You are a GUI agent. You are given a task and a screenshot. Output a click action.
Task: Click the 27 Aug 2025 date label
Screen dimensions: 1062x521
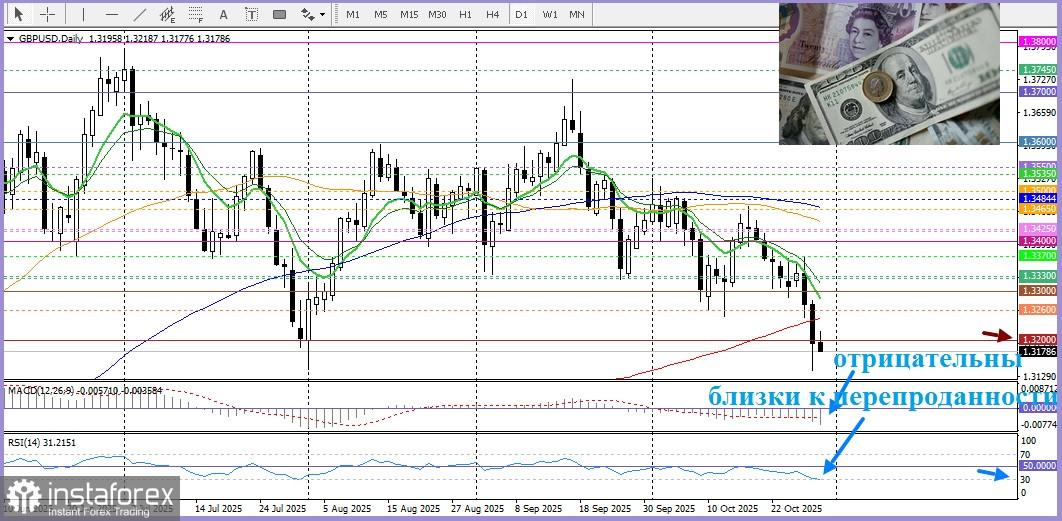(x=477, y=507)
